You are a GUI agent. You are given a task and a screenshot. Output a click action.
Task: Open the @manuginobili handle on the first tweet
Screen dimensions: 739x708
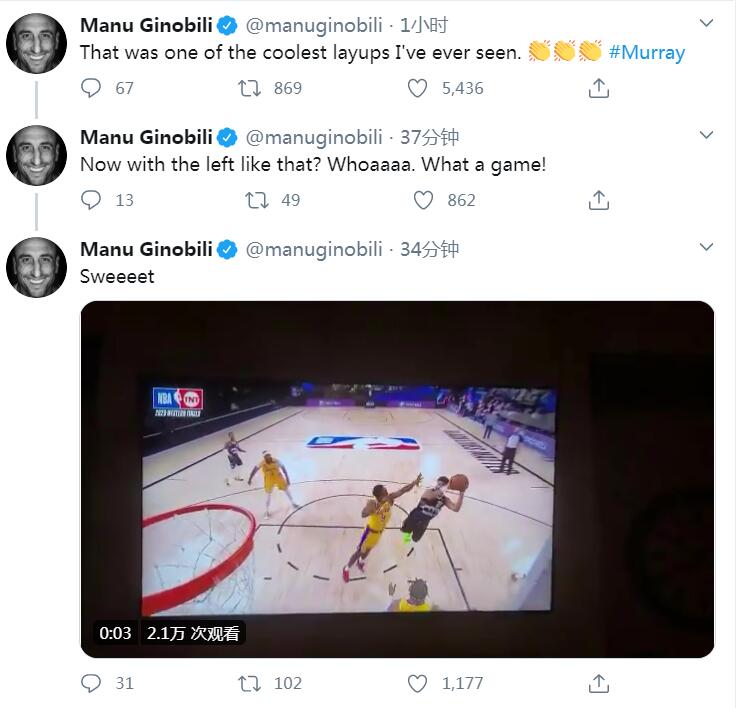[314, 25]
